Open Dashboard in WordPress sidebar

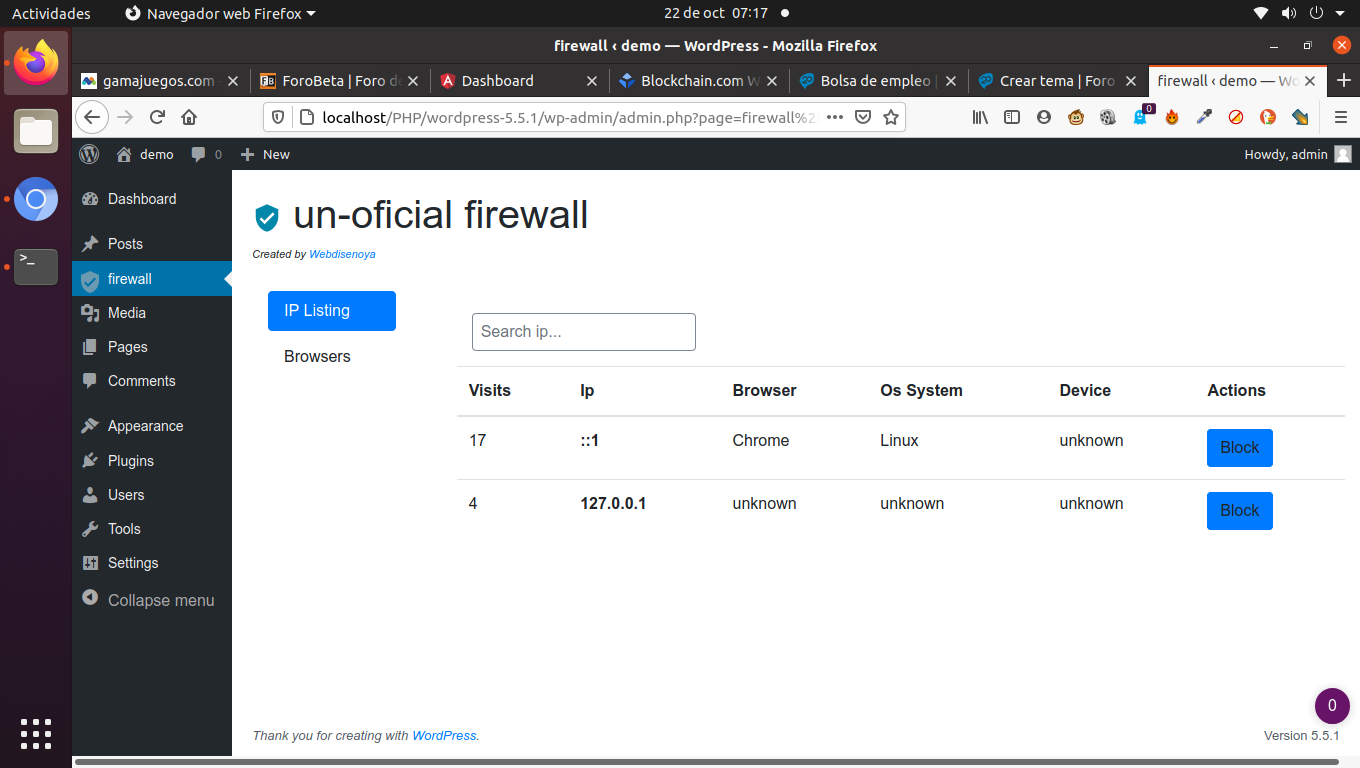[152, 199]
